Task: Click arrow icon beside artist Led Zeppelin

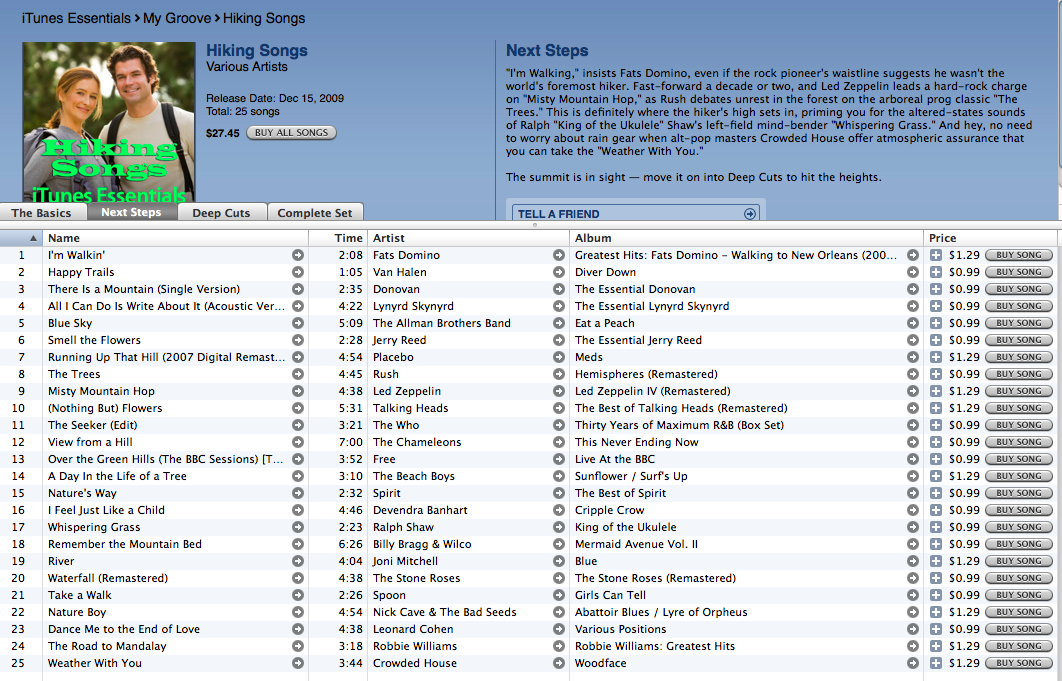Action: (559, 391)
